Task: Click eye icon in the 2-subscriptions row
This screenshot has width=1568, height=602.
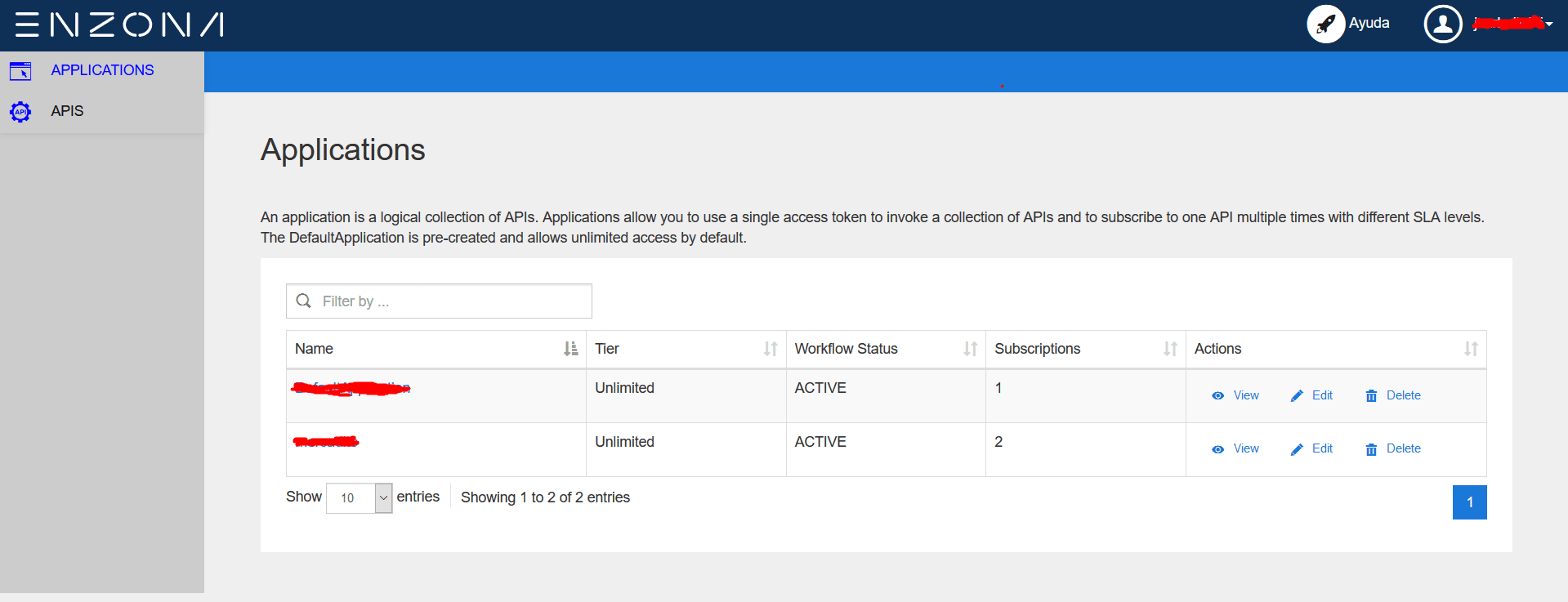Action: tap(1217, 449)
